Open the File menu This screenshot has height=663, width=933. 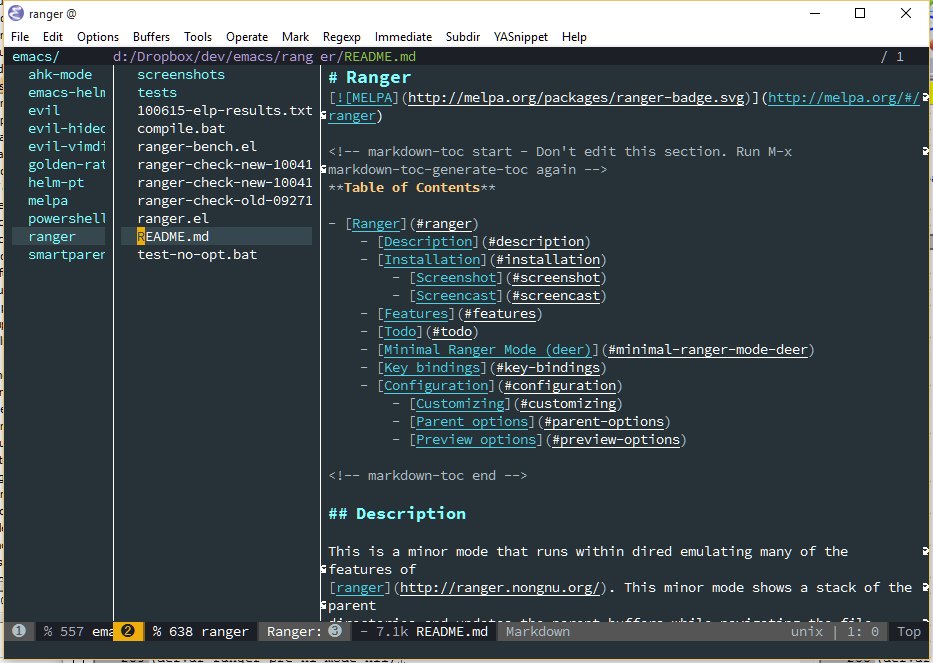(x=20, y=37)
